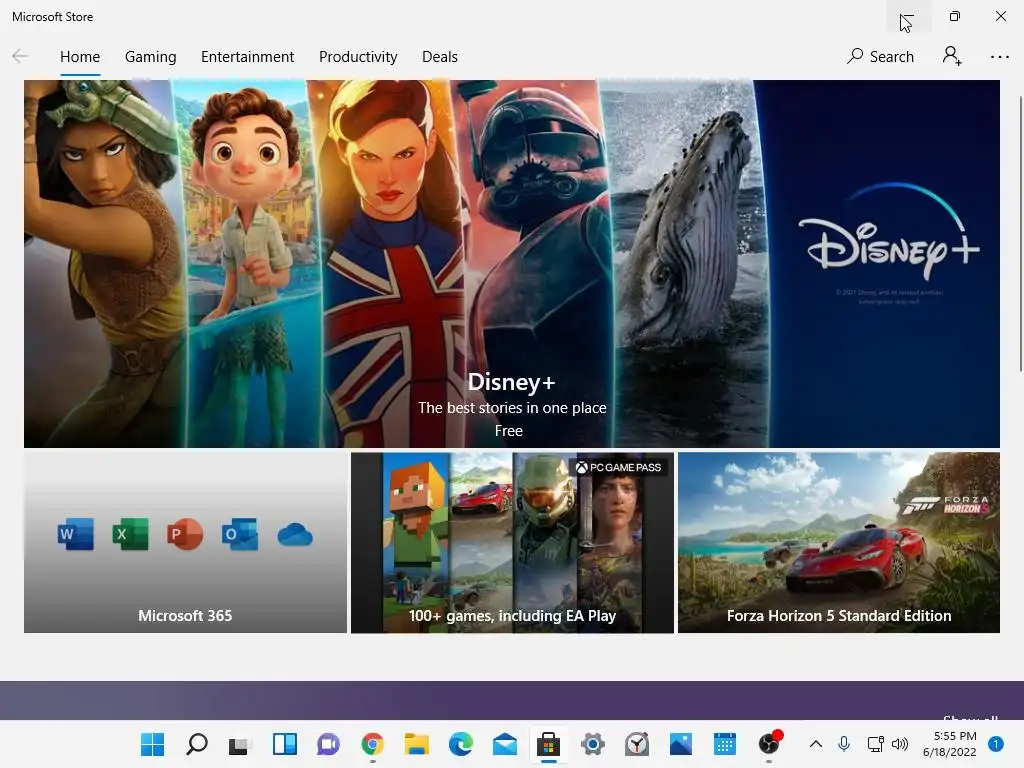The height and width of the screenshot is (768, 1024).
Task: Open the Calendar app from taskbar
Action: click(x=725, y=744)
